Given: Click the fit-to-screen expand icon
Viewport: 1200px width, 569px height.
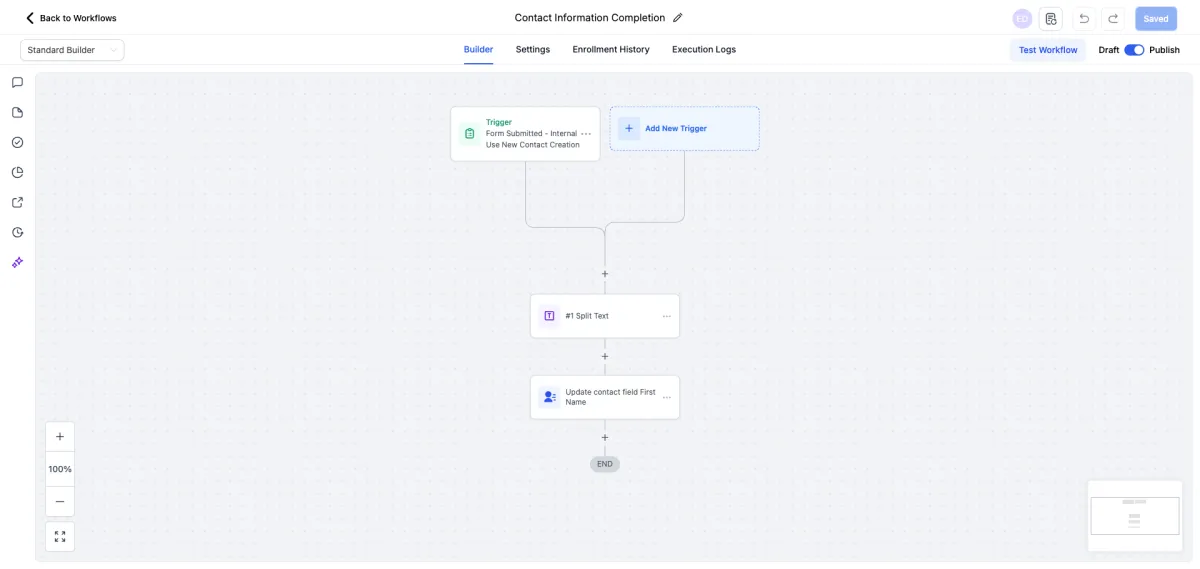Looking at the screenshot, I should [x=60, y=537].
